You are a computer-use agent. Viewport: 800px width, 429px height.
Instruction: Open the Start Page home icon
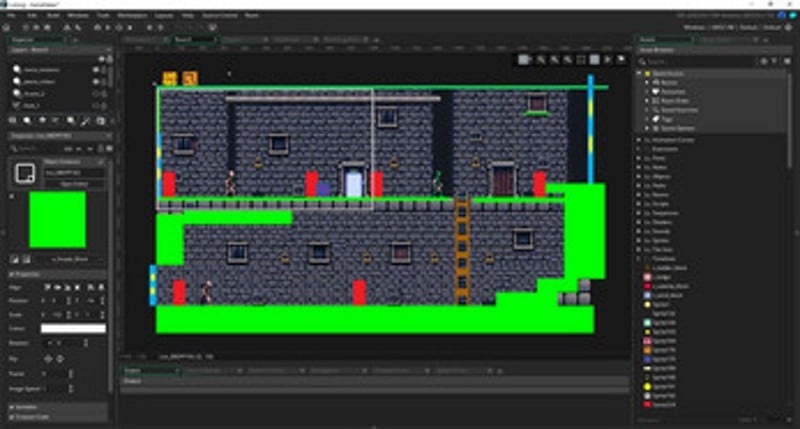[x=7, y=28]
